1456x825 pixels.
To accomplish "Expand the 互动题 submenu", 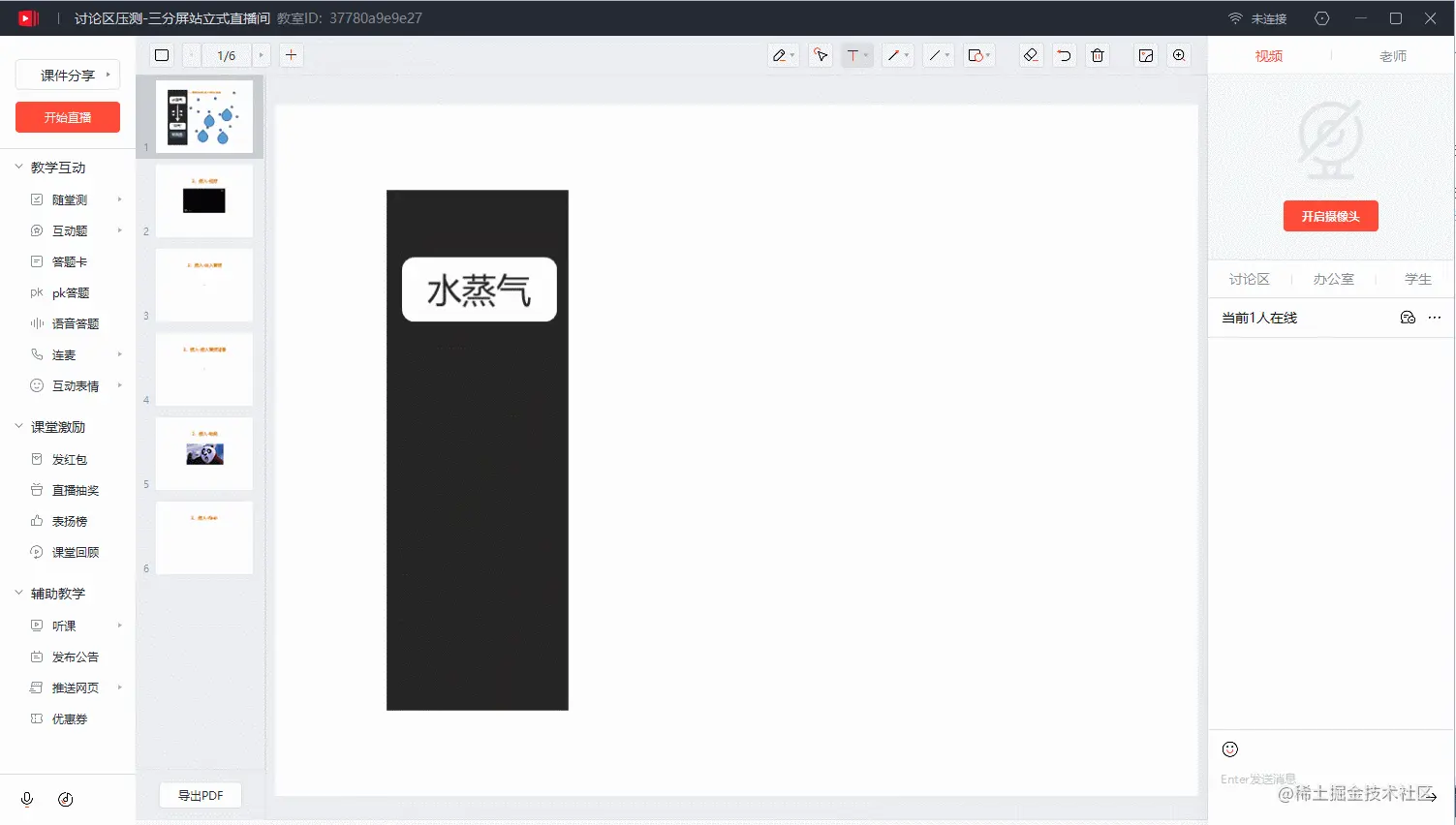I will (x=120, y=230).
